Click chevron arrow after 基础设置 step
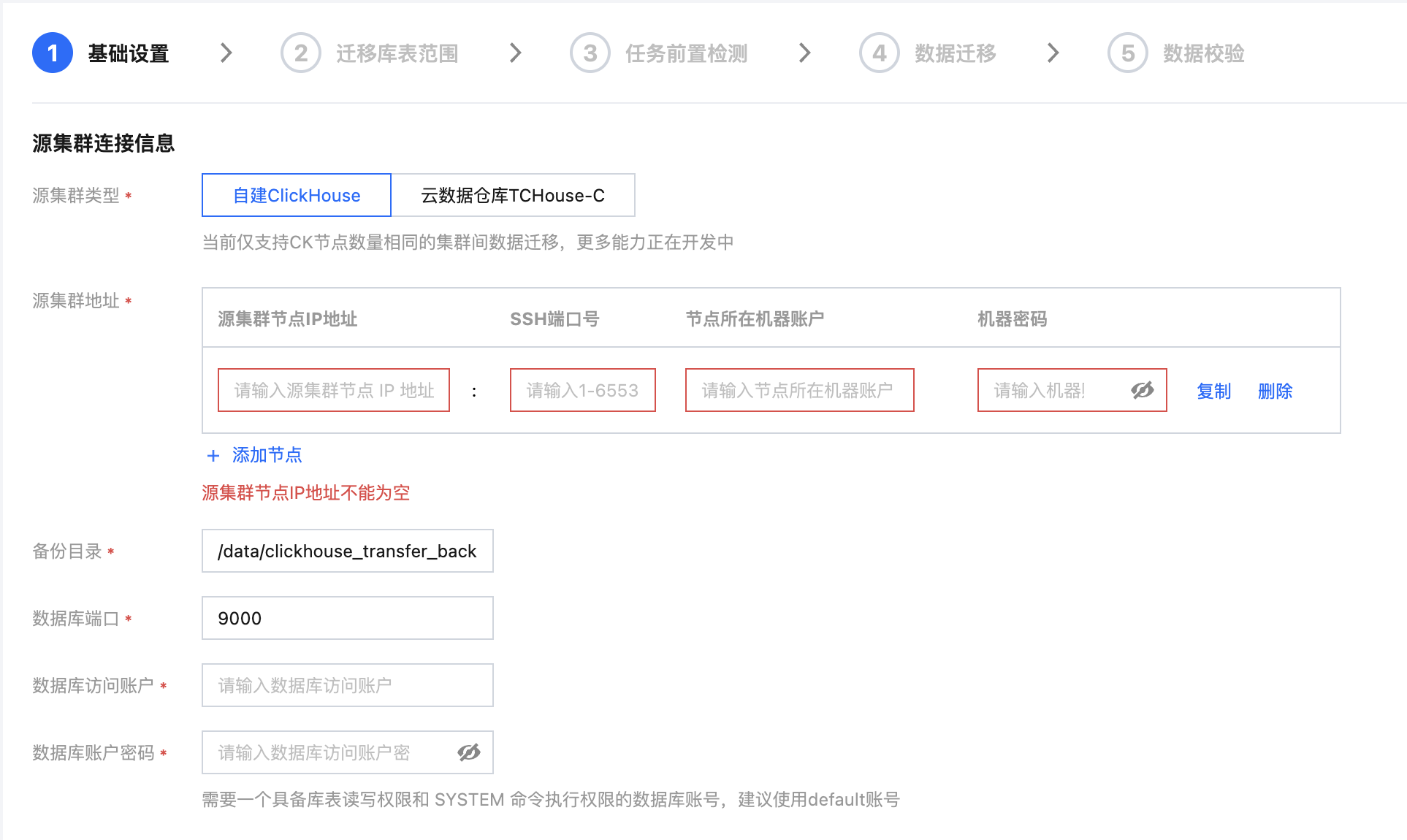Image resolution: width=1407 pixels, height=840 pixels. point(226,53)
